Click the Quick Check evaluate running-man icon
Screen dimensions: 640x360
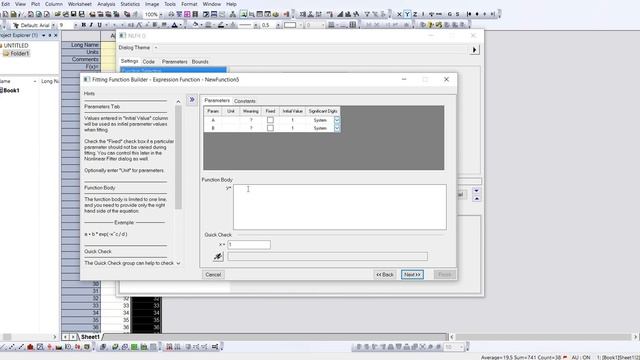pyautogui.click(x=218, y=256)
